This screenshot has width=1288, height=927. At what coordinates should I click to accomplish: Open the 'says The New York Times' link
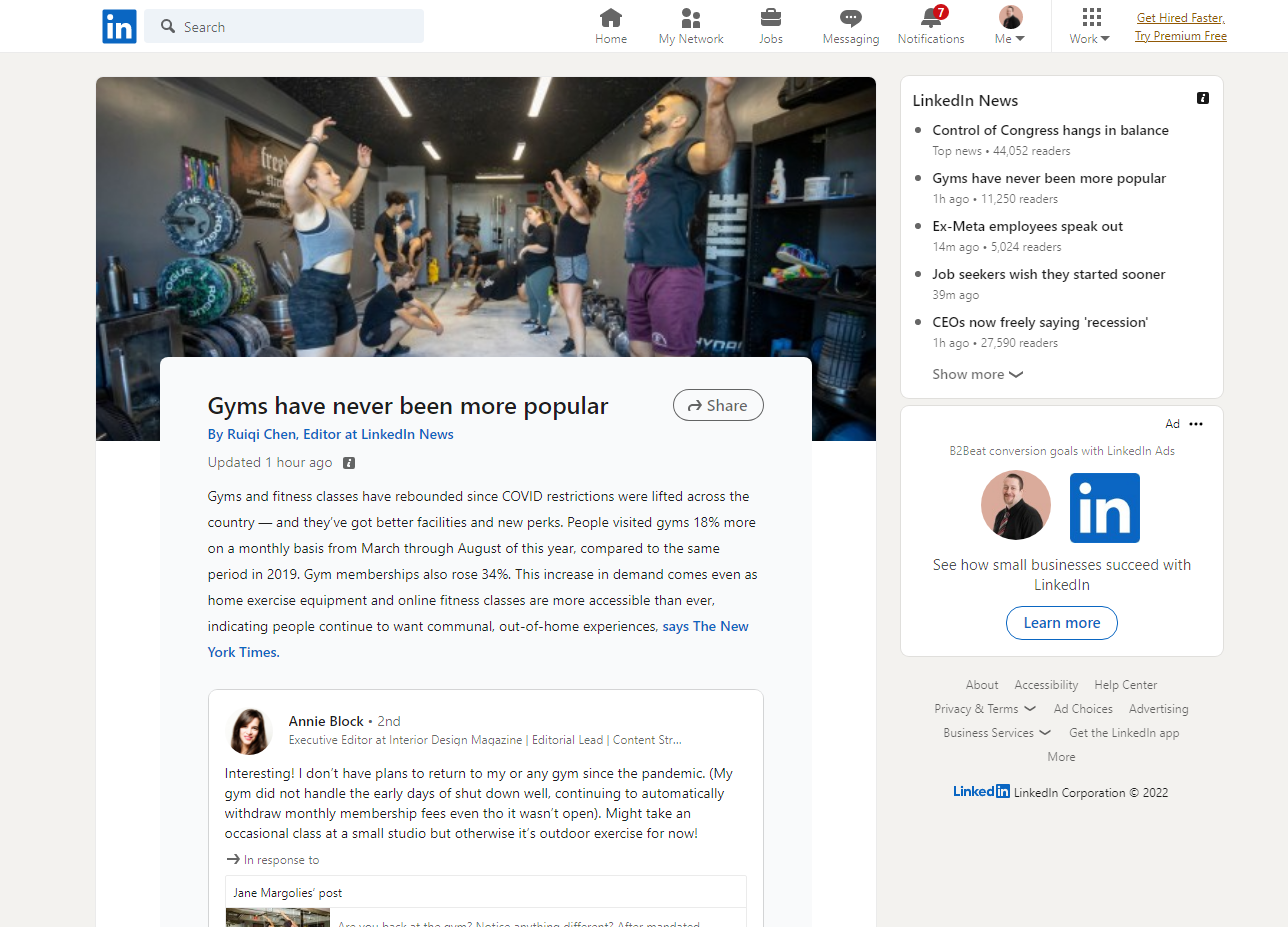pyautogui.click(x=704, y=626)
